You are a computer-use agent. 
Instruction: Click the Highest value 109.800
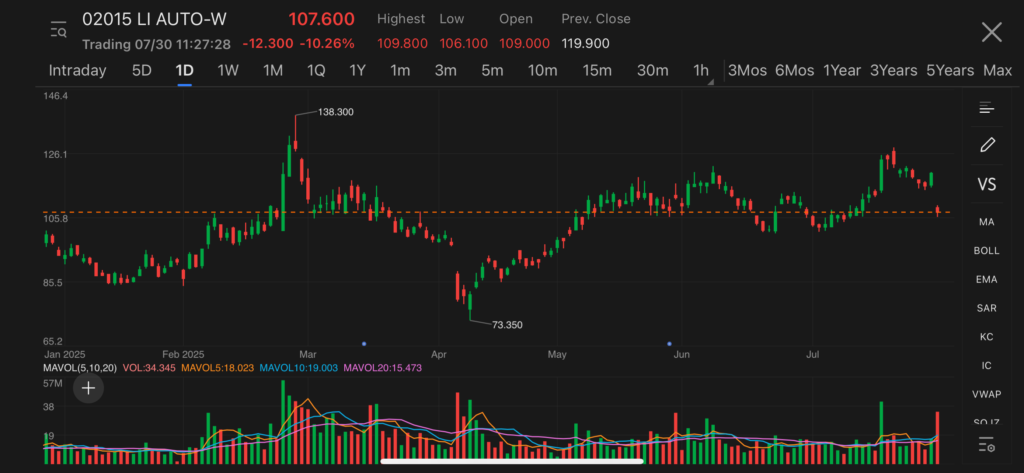pos(402,44)
